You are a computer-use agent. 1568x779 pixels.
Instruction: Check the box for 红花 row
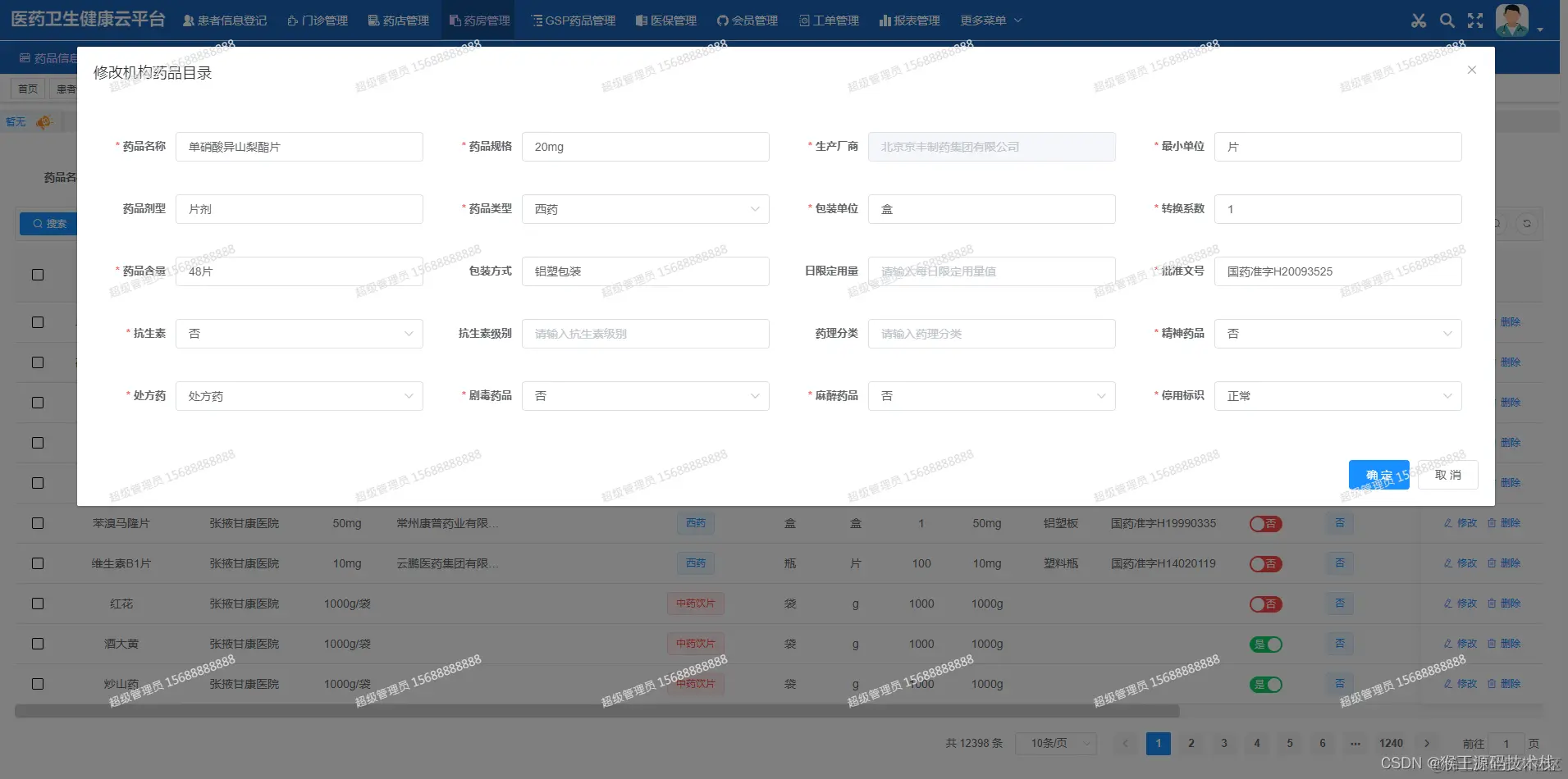(x=38, y=604)
